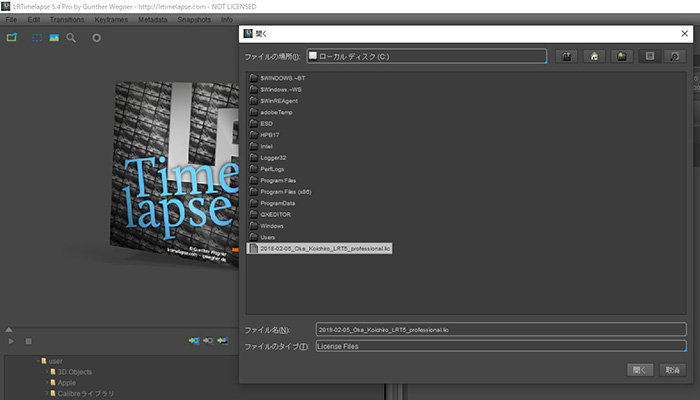Select the Intel folder

pyautogui.click(x=261, y=146)
